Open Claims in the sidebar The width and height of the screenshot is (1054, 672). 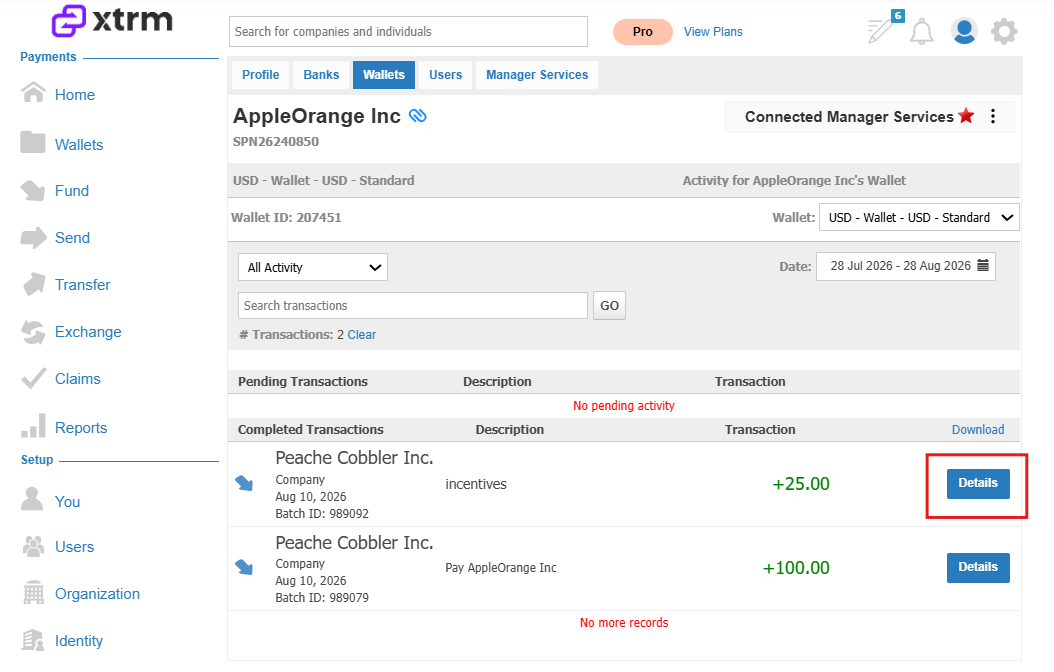[78, 379]
